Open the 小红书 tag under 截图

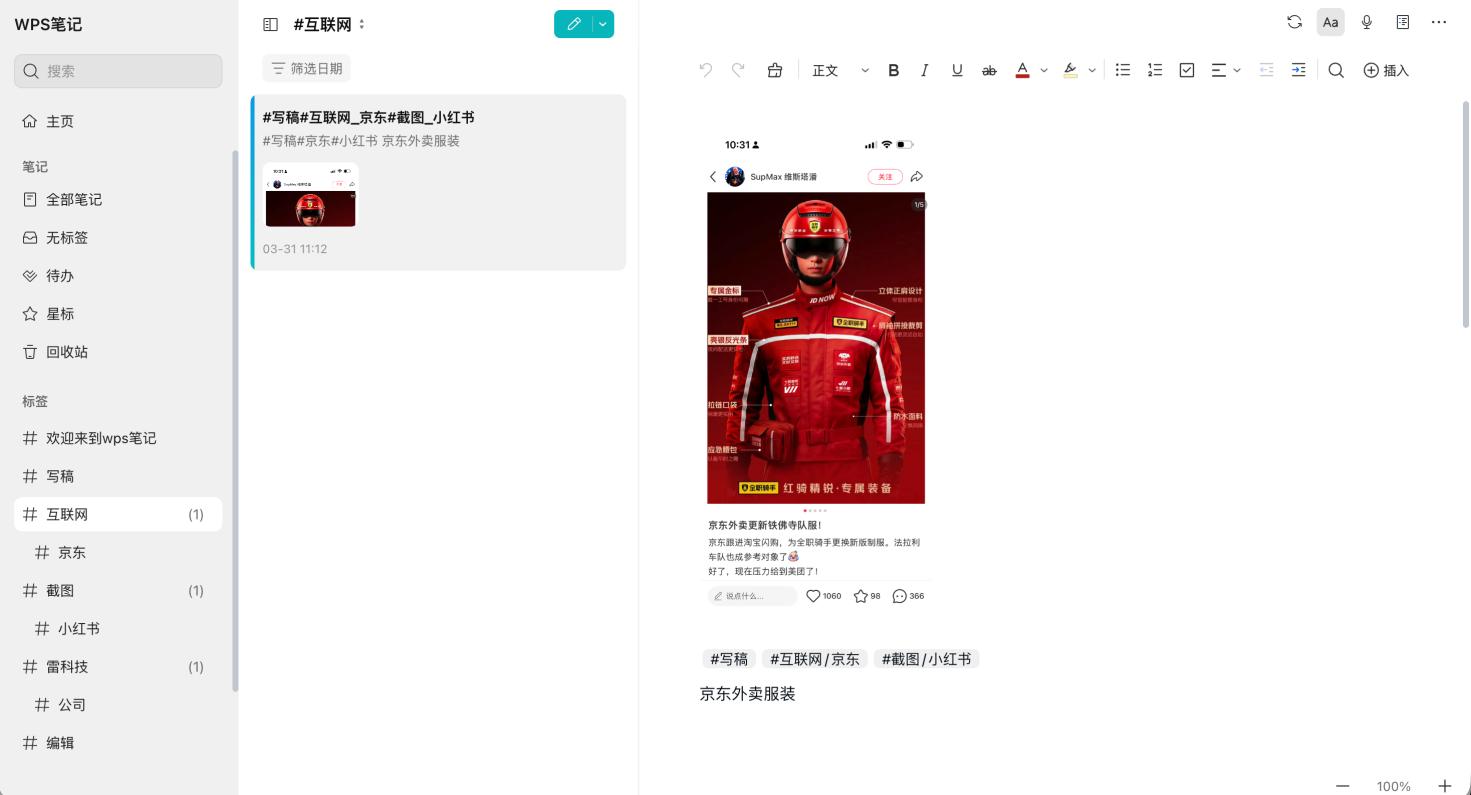pos(79,629)
